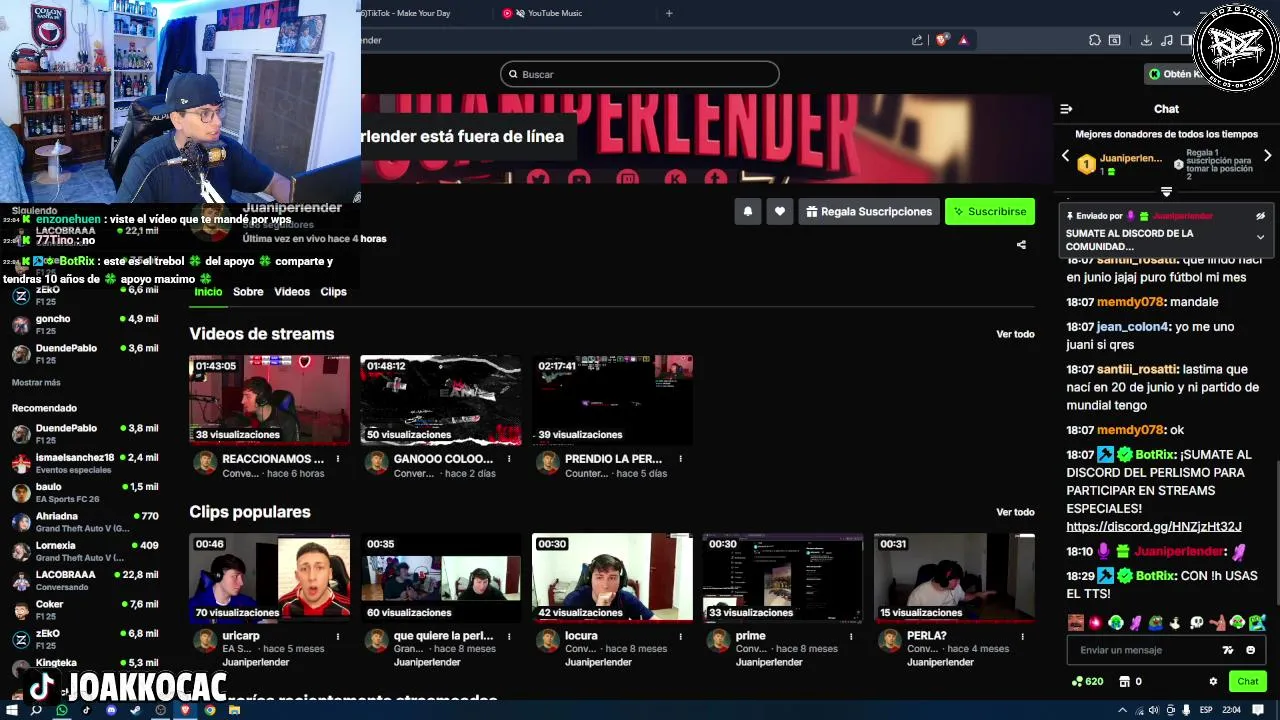The width and height of the screenshot is (1280, 720).
Task: Insert the skull emote from quick emotes
Action: click(x=1197, y=623)
